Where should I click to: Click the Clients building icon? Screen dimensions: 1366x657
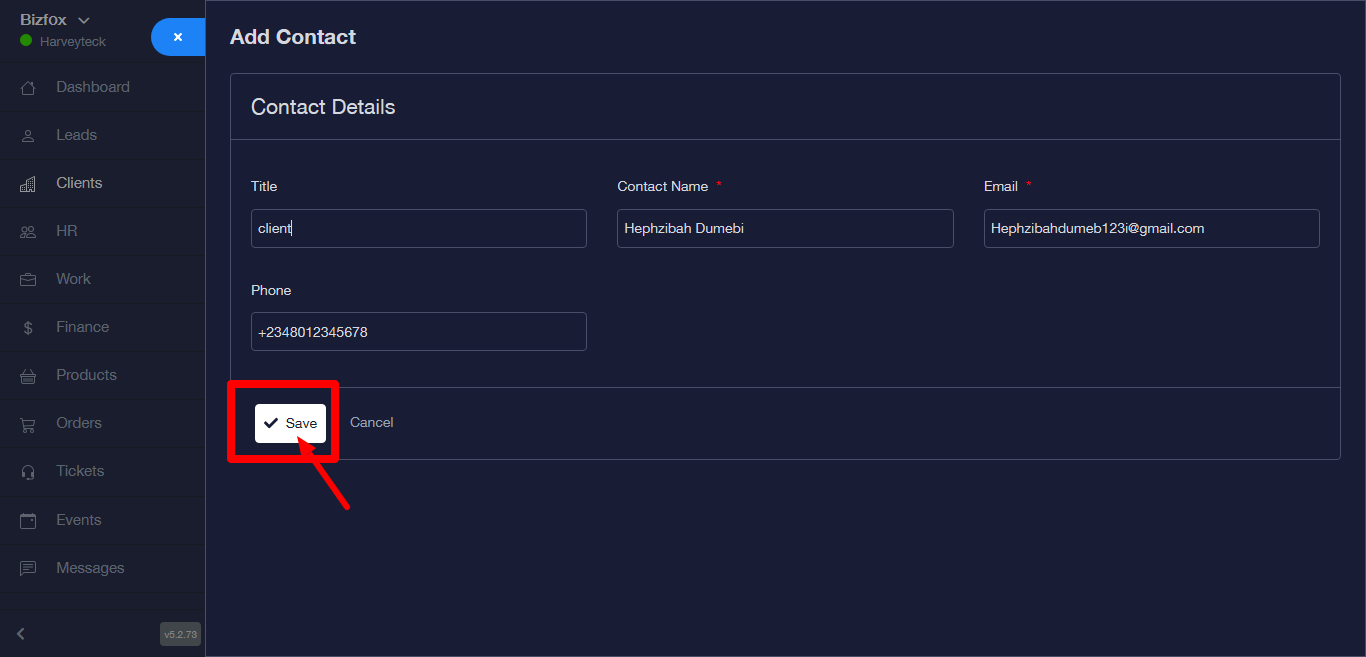point(28,184)
